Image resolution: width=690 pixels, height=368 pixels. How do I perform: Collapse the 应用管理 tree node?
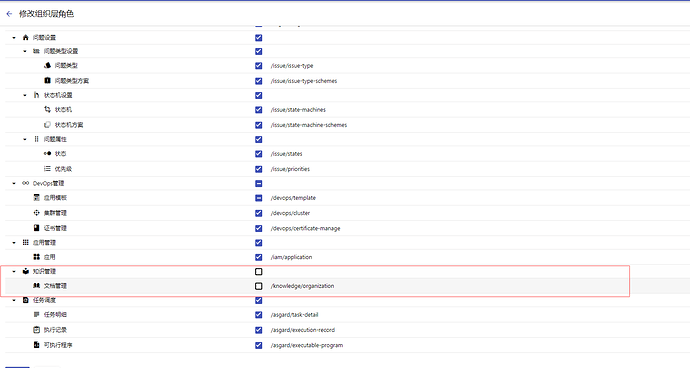(x=14, y=243)
